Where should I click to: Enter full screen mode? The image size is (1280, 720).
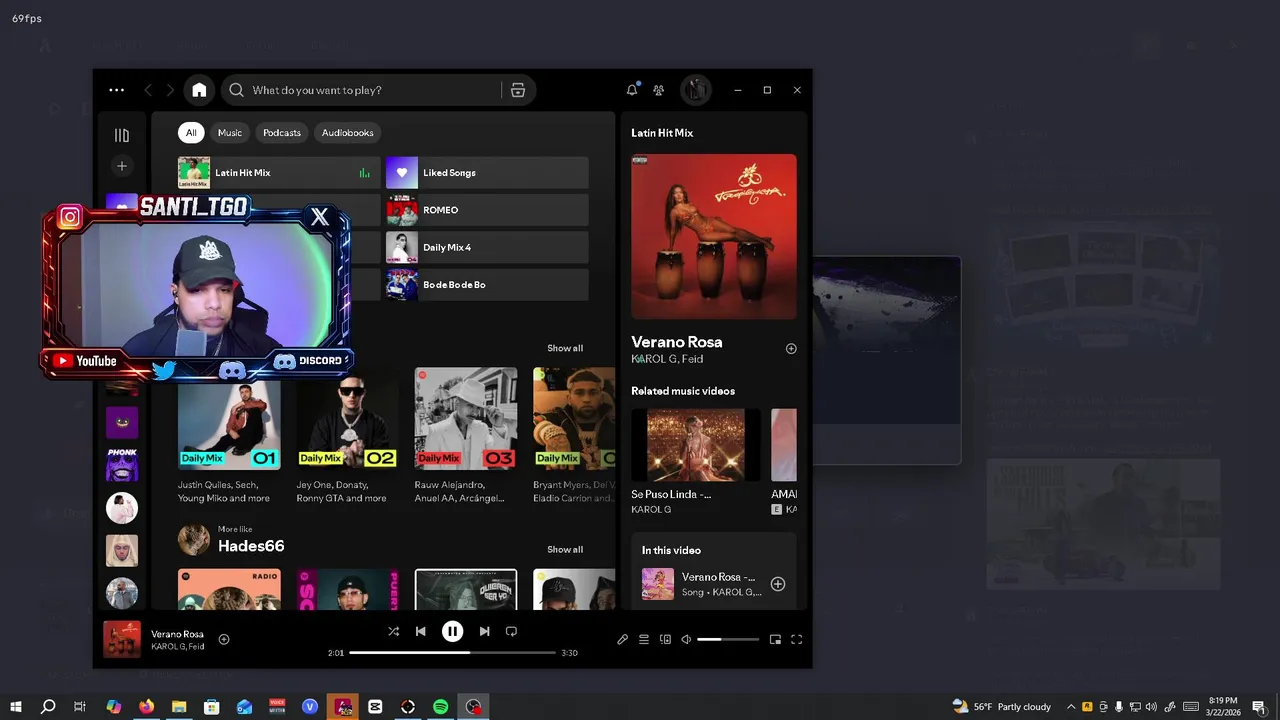[x=797, y=639]
